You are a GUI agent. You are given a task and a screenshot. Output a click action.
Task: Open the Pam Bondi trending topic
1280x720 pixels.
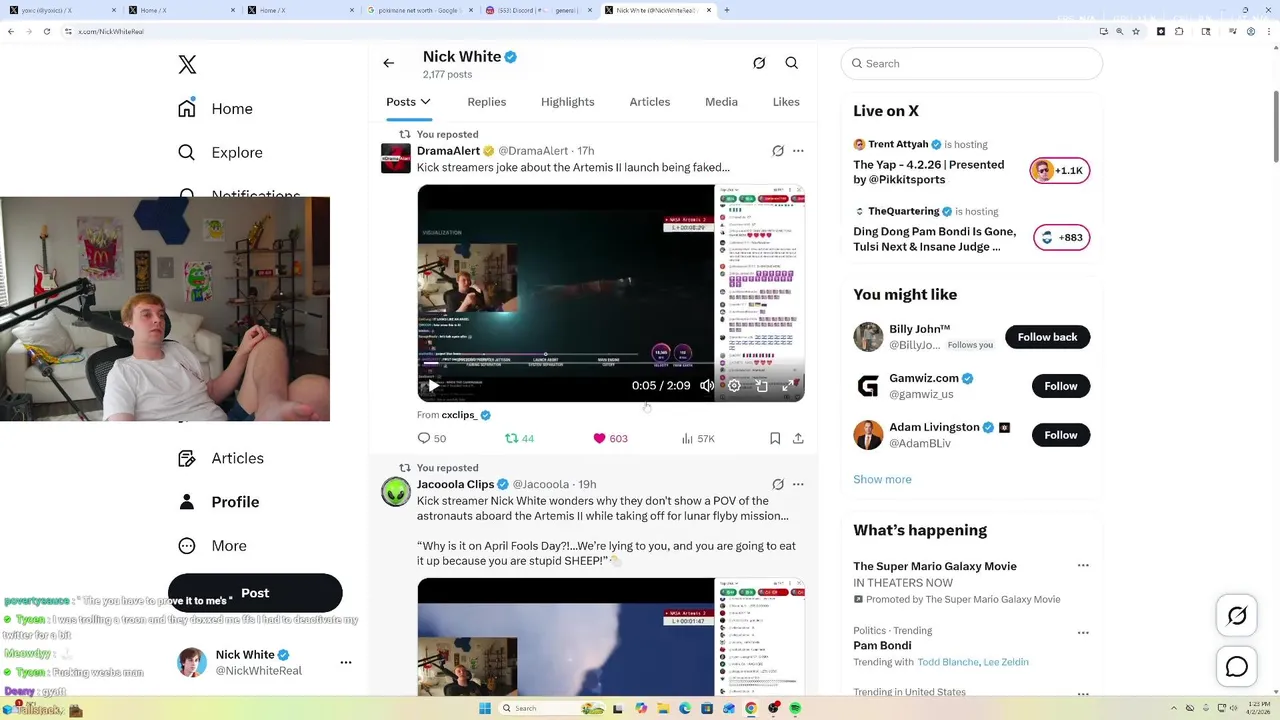click(883, 646)
